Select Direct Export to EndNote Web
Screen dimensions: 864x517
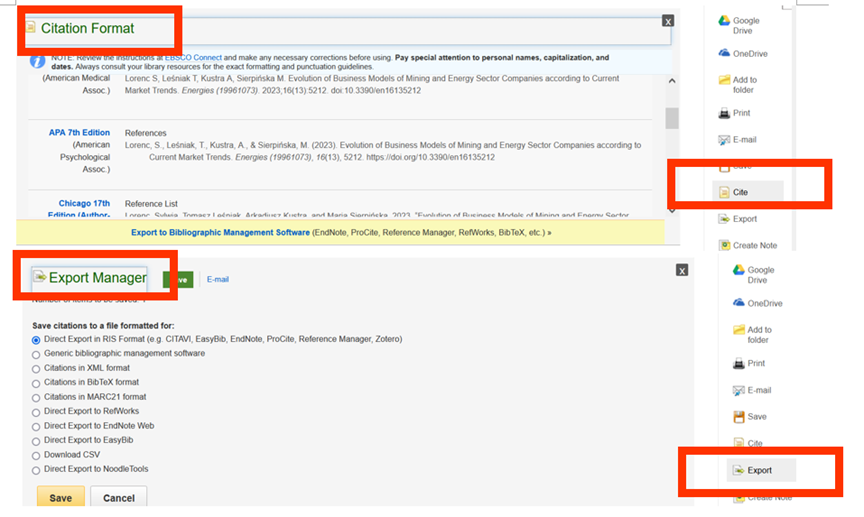[x=36, y=427]
